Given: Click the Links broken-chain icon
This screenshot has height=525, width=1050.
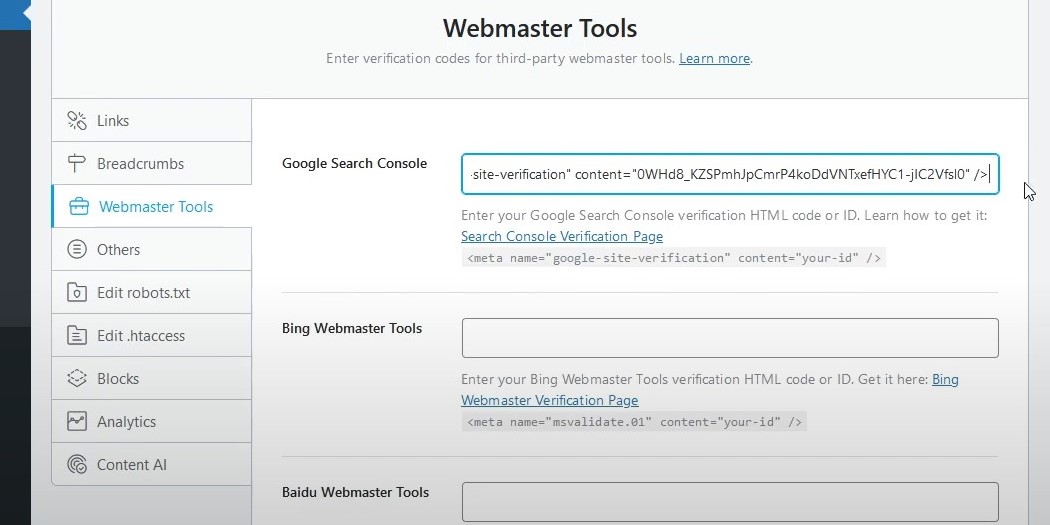Looking at the screenshot, I should (x=77, y=121).
